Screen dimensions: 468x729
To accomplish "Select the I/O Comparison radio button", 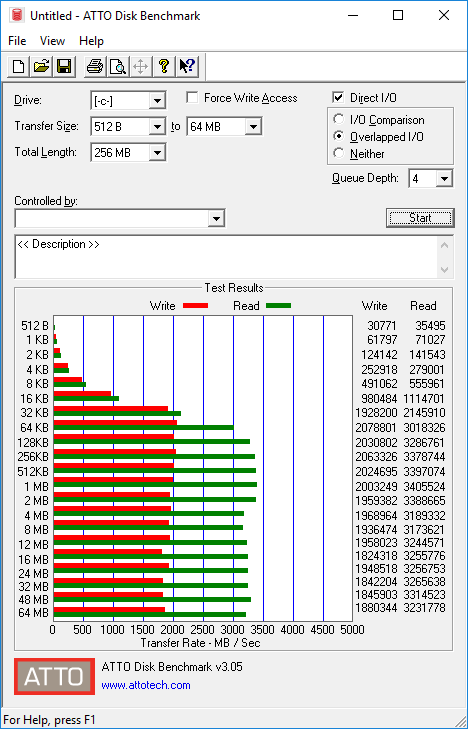I will tap(339, 119).
